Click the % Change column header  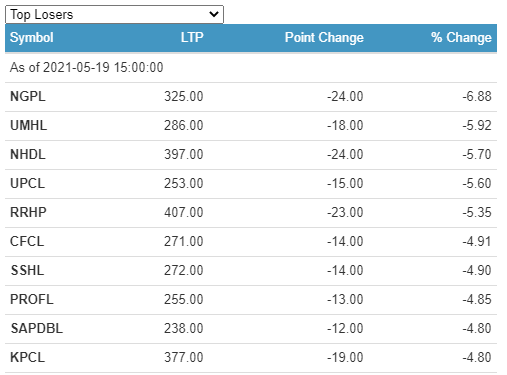pyautogui.click(x=461, y=37)
